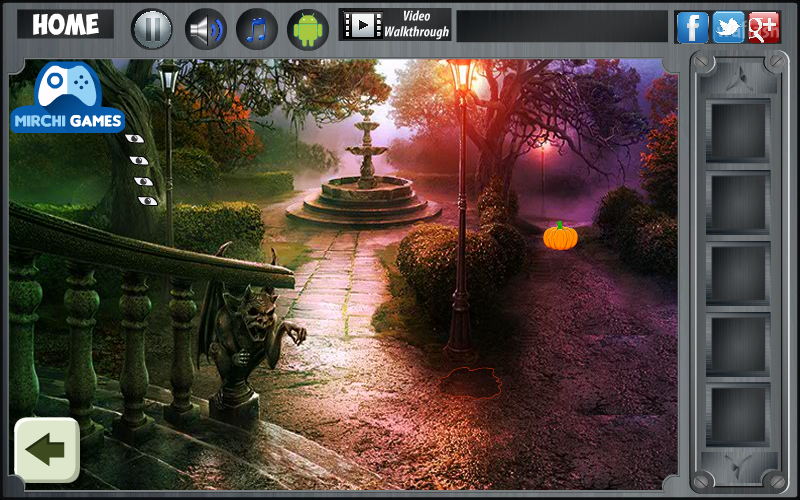Pause the game with the pause button
Viewport: 800px width, 500px height.
click(x=152, y=29)
